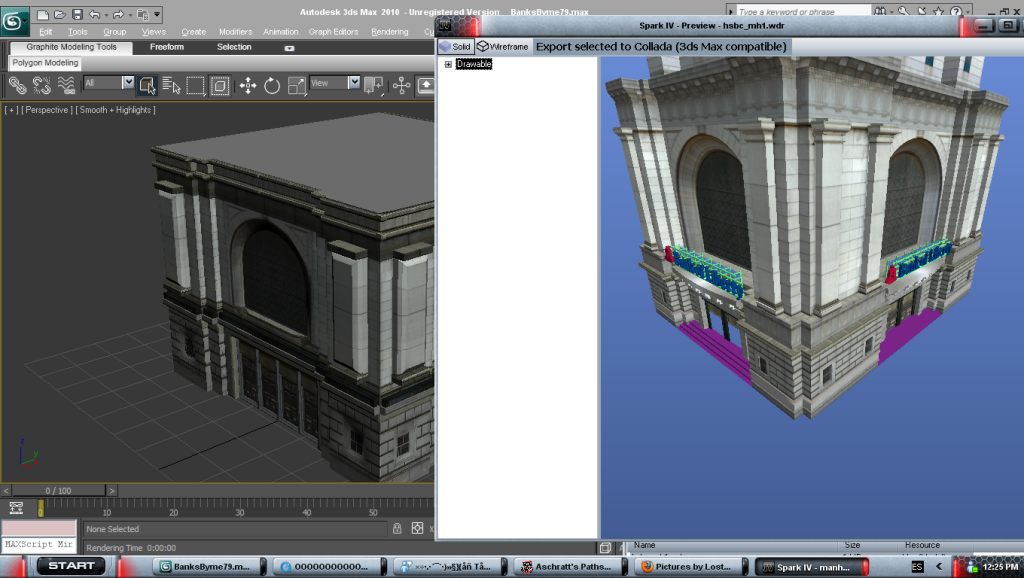This screenshot has height=578, width=1024.
Task: Open the Select by Name dialog
Action: pos(171,86)
